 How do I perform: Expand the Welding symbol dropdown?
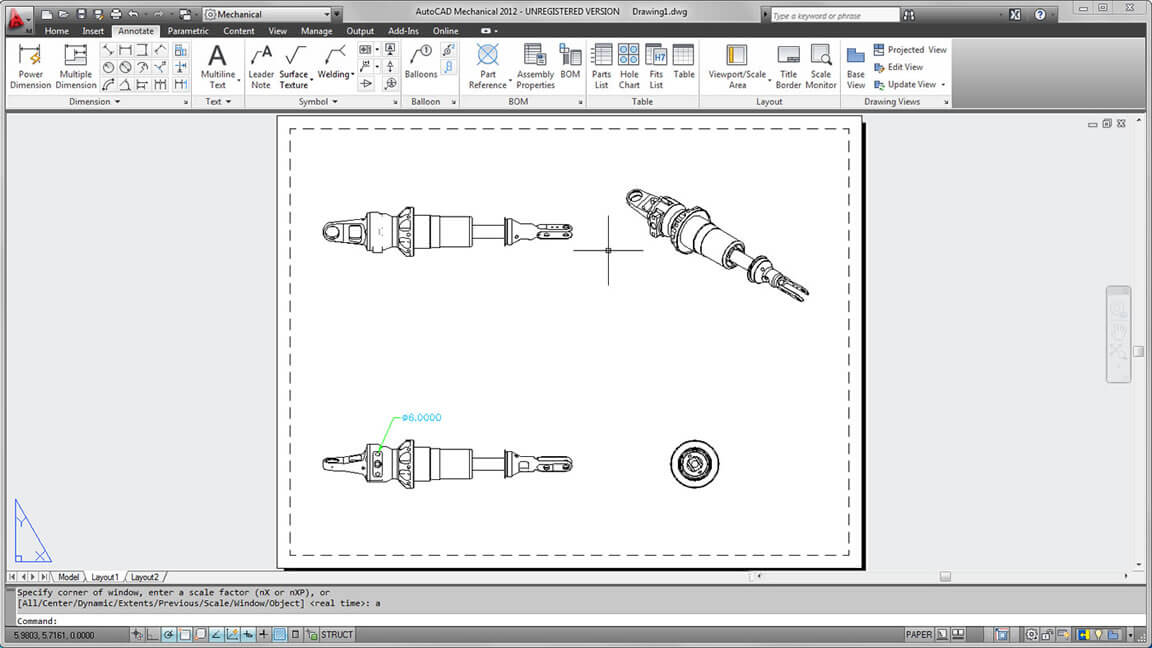point(353,75)
